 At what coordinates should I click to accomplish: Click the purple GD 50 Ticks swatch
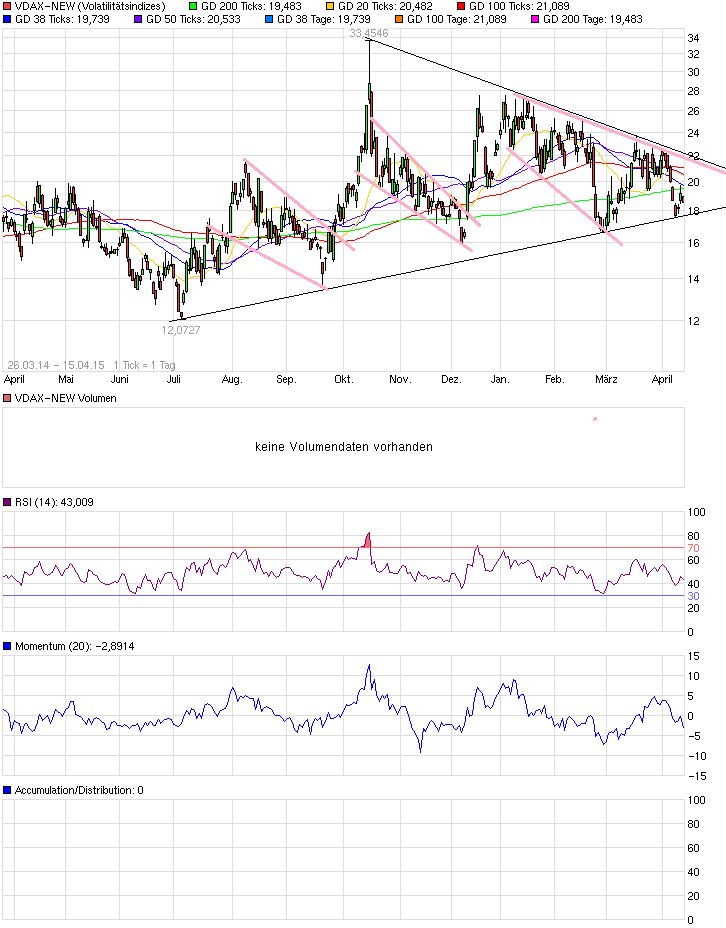click(x=138, y=20)
